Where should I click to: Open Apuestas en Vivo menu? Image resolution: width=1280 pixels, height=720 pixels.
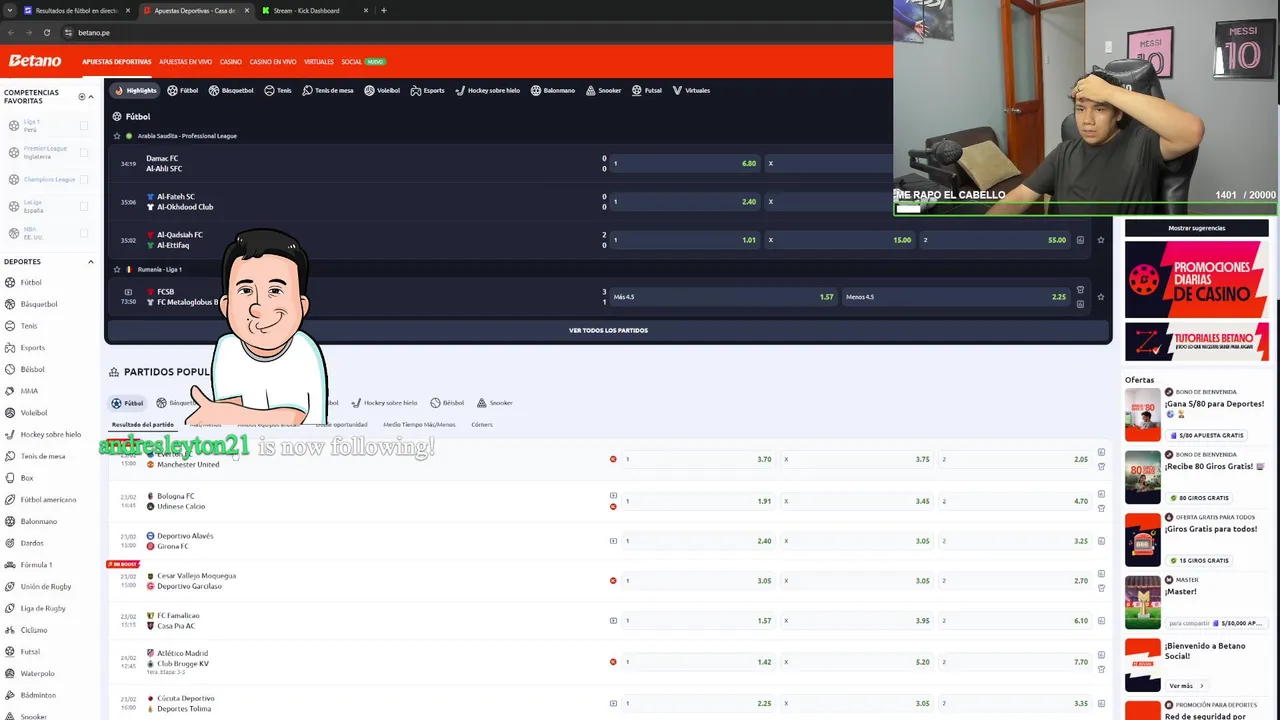coord(185,62)
